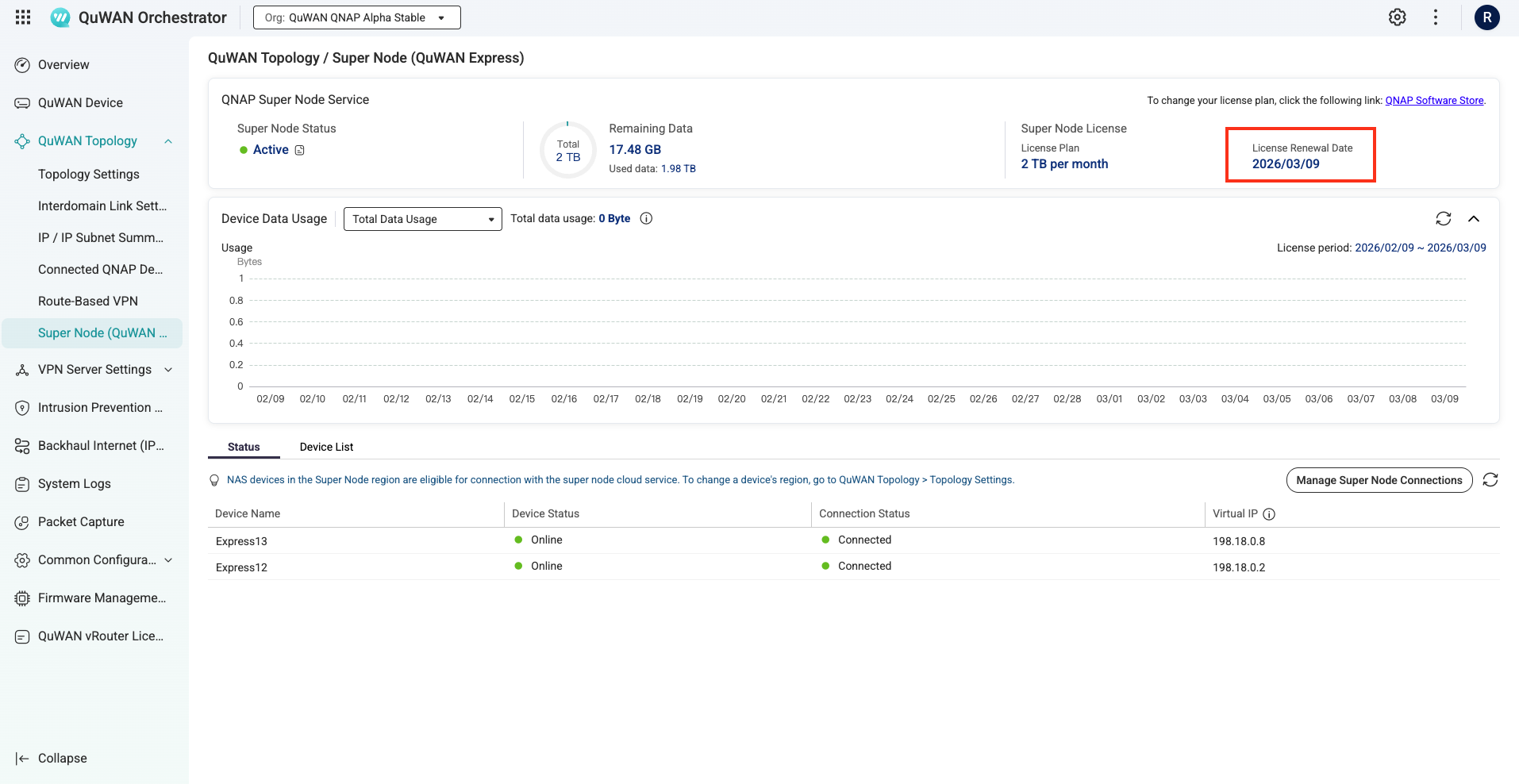Click the icon beside Active status

click(299, 150)
